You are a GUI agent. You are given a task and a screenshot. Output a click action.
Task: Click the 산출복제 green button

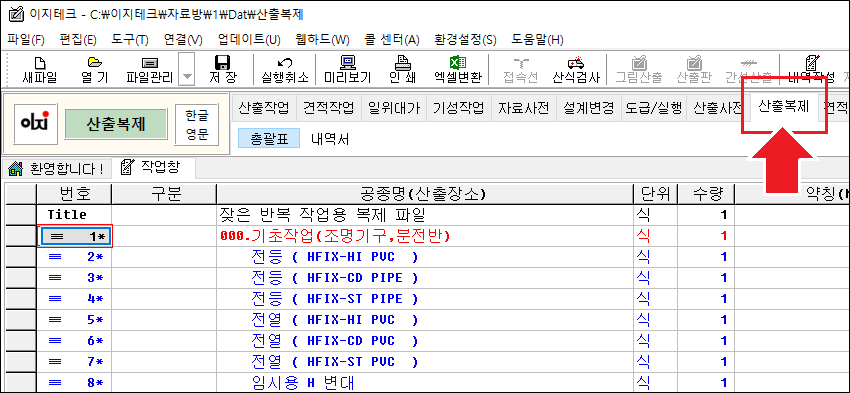pos(116,124)
